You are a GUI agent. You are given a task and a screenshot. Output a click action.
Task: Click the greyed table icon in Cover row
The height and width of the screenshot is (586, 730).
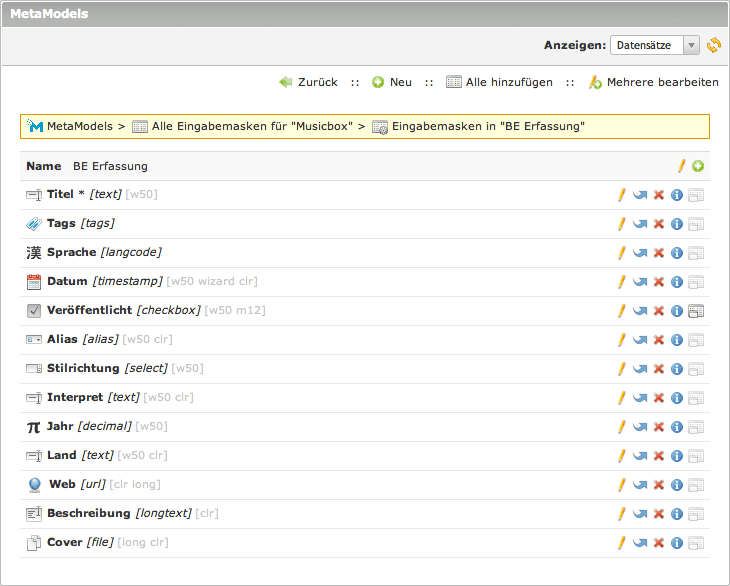point(696,543)
